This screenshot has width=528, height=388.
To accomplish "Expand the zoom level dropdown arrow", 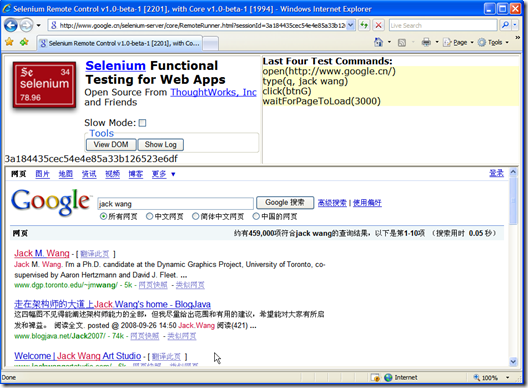I will click(x=507, y=378).
